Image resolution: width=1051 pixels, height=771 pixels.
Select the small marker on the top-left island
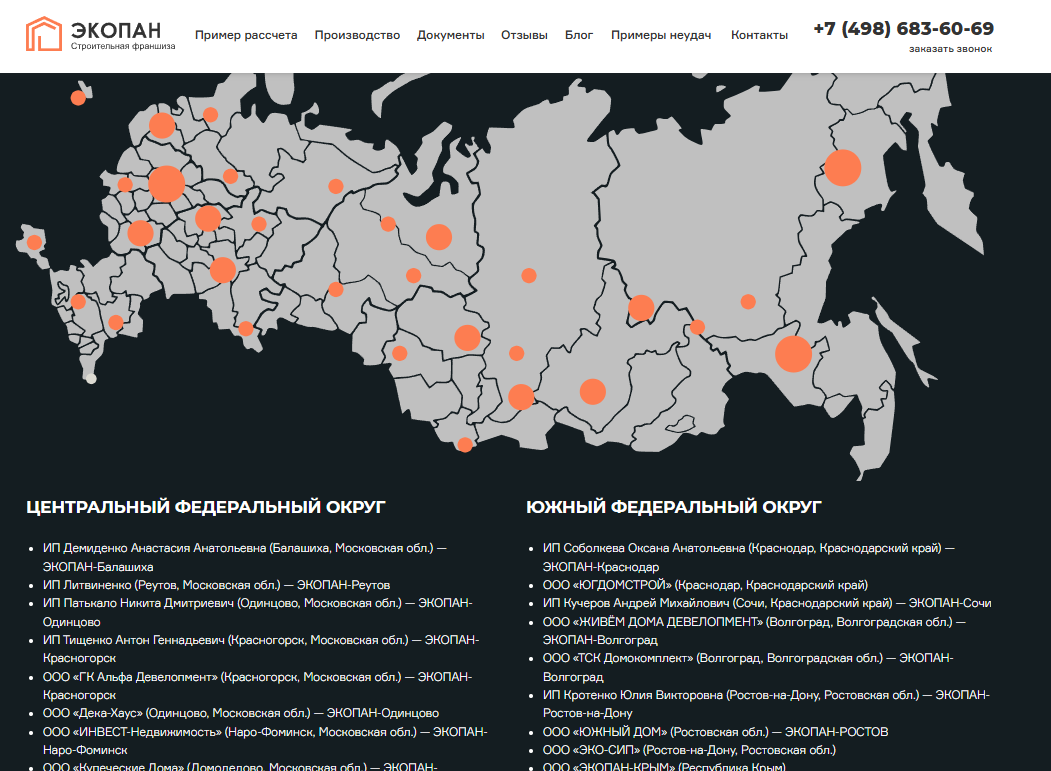click(78, 98)
